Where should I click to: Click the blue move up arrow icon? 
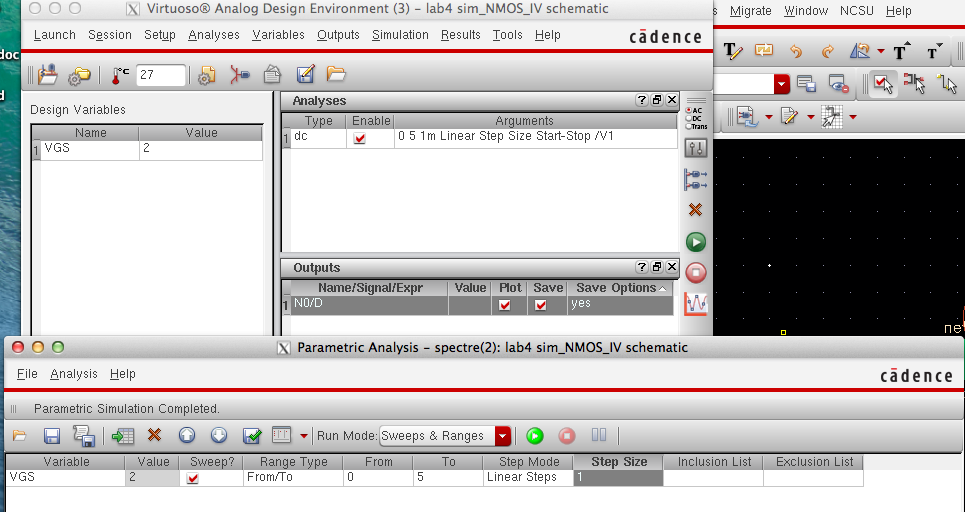tap(187, 436)
